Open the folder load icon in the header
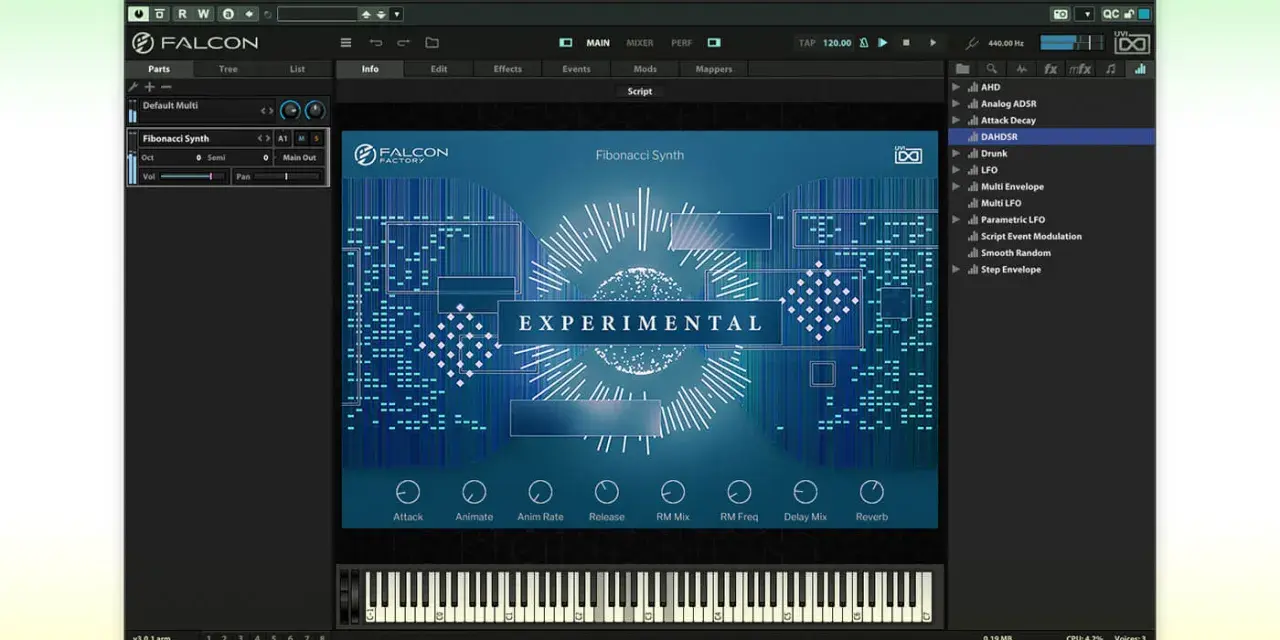 pyautogui.click(x=432, y=43)
